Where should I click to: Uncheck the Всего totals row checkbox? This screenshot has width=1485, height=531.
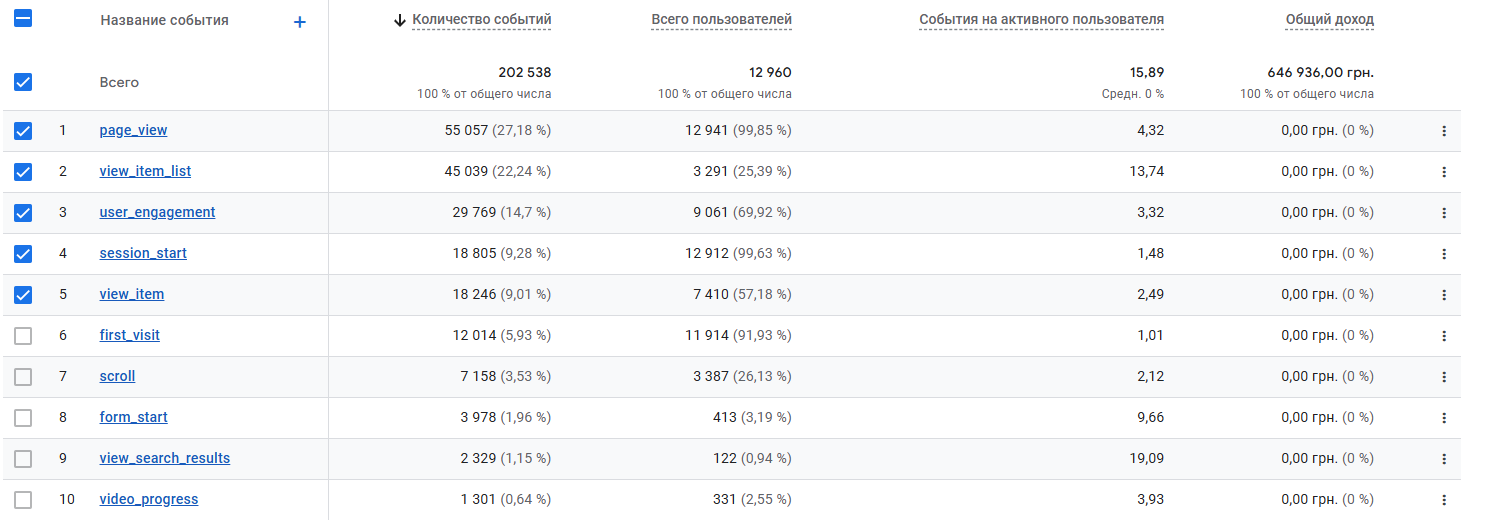click(x=23, y=82)
